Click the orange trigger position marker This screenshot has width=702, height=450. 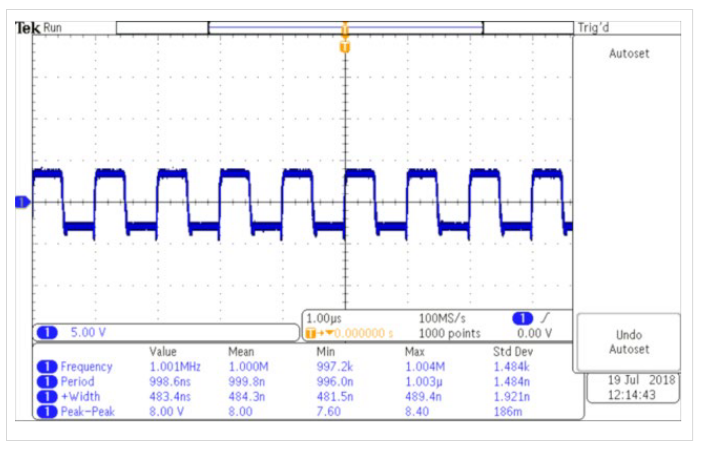pyautogui.click(x=345, y=47)
